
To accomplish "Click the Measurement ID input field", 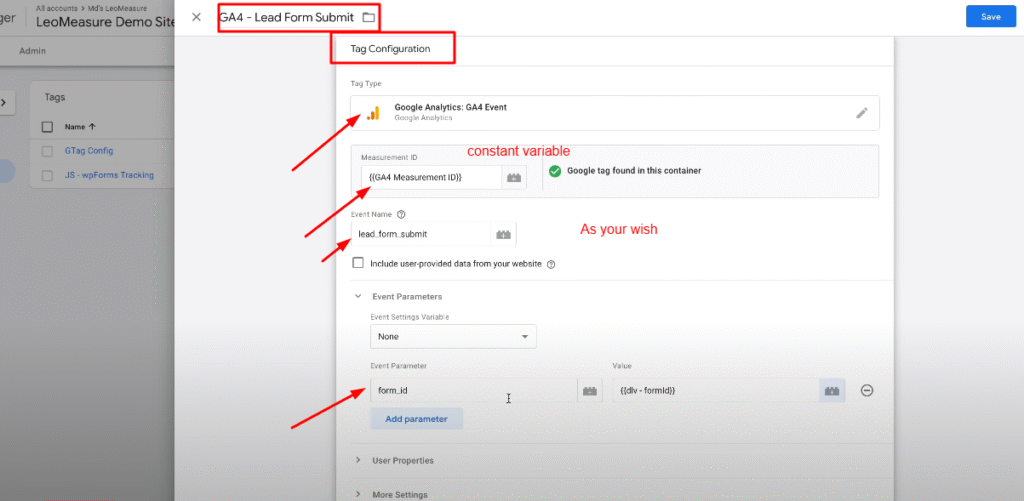I will coord(431,178).
